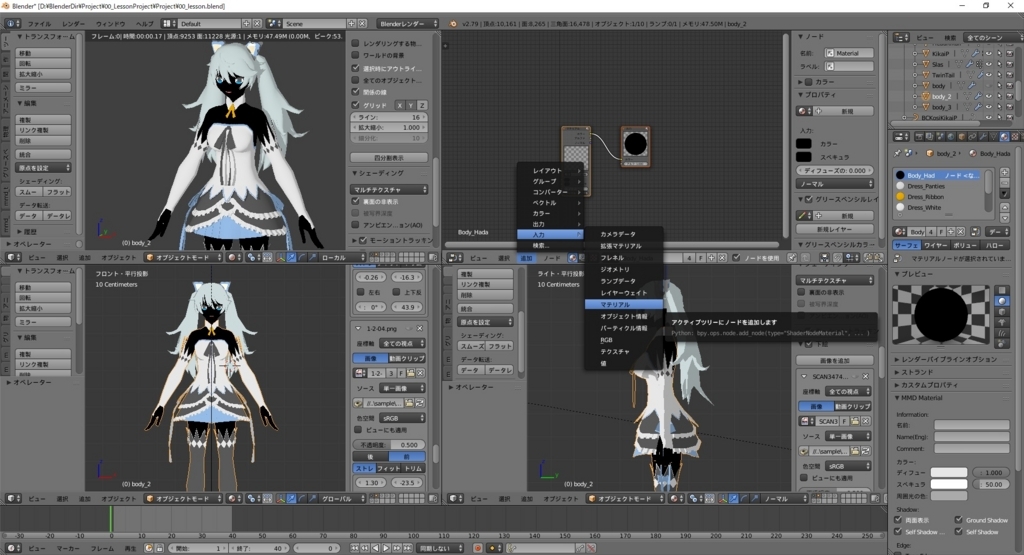Enable the Ground Shadow checkbox

959,520
